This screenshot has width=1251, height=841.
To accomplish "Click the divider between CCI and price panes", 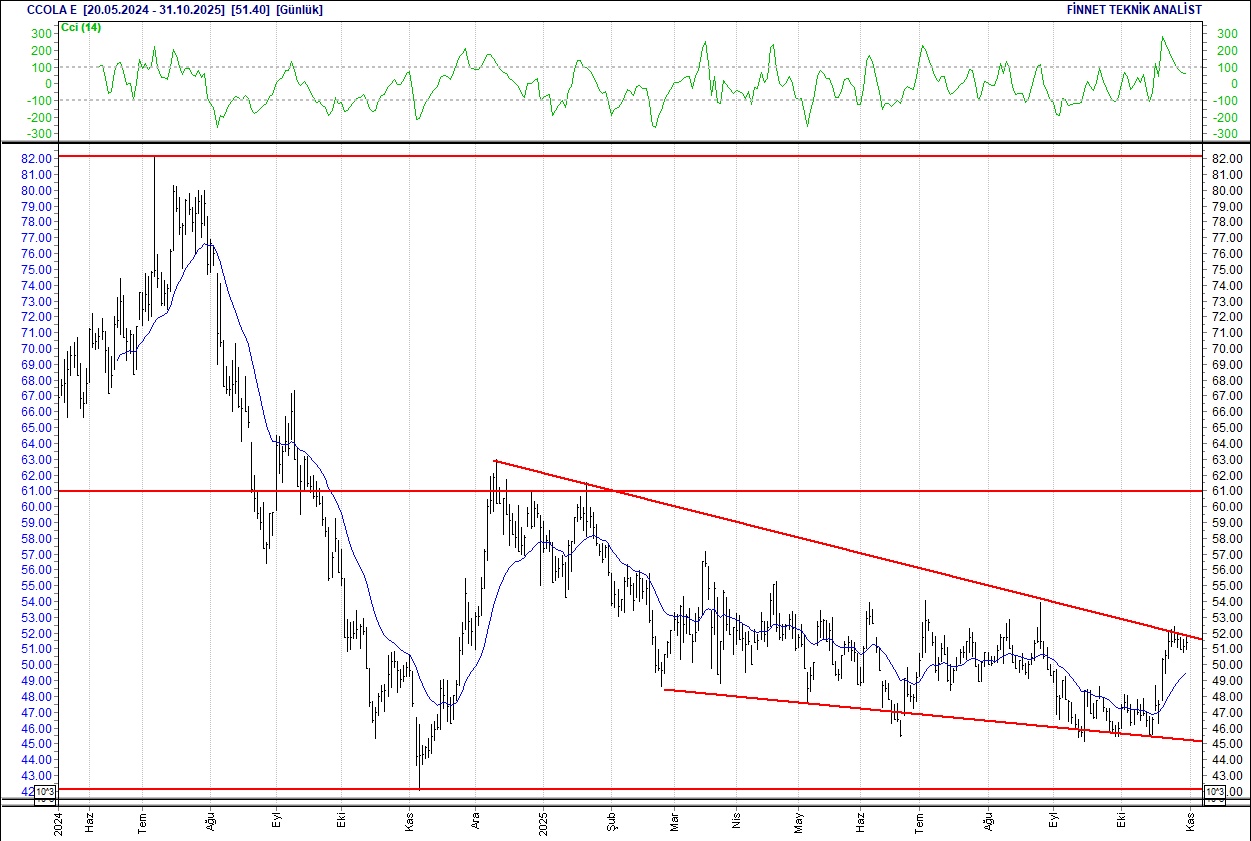I will click(625, 144).
